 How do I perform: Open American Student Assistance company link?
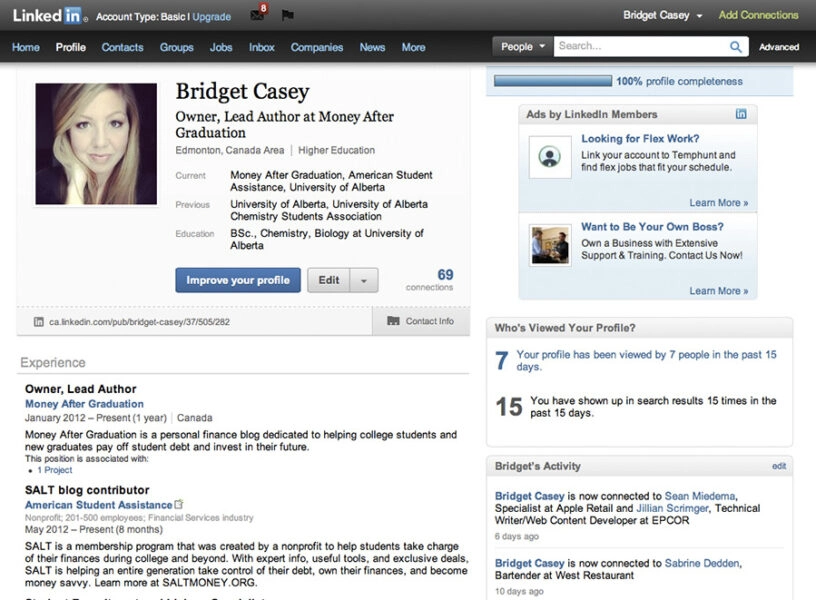tap(98, 505)
